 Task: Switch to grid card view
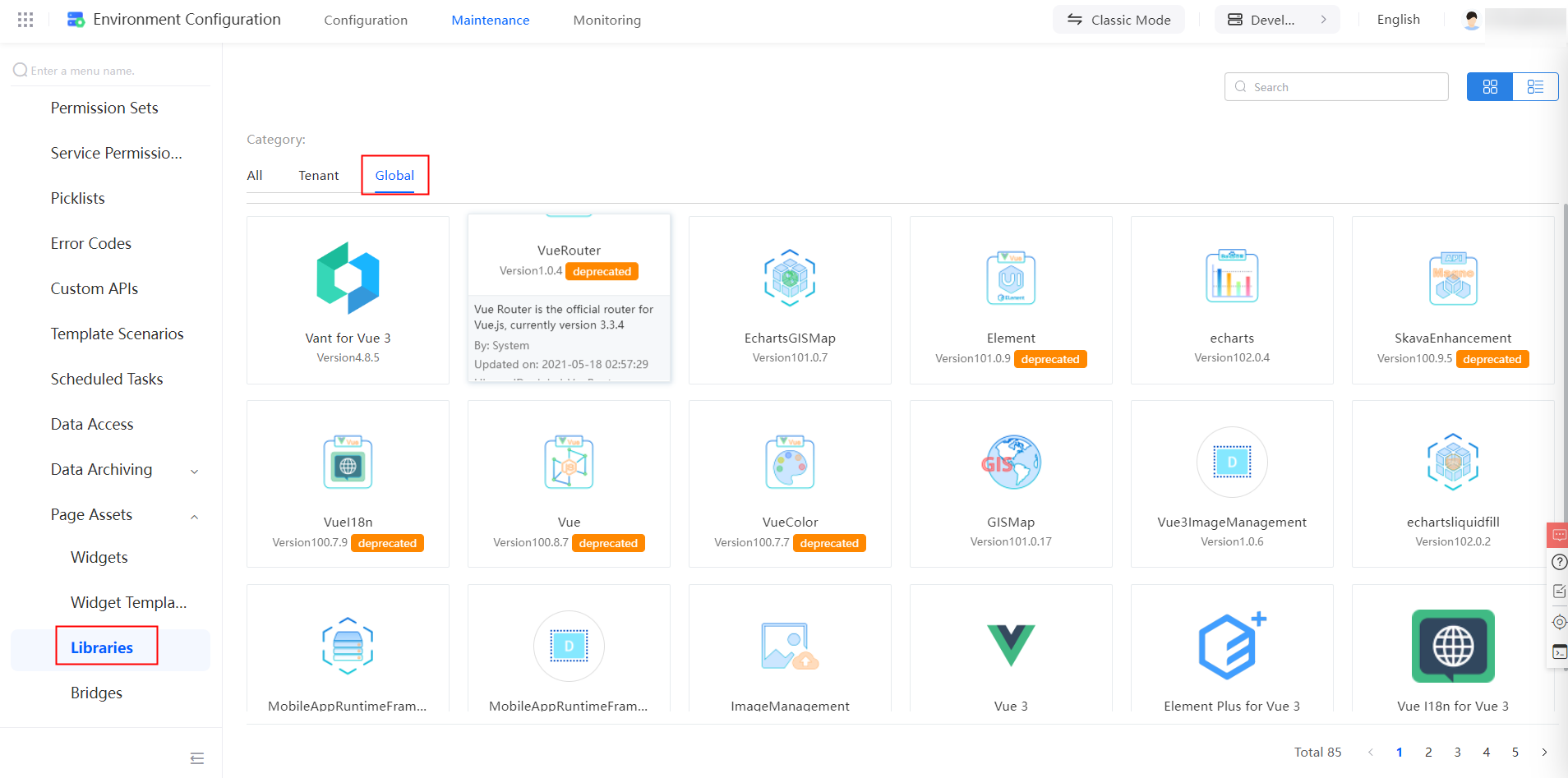point(1490,87)
